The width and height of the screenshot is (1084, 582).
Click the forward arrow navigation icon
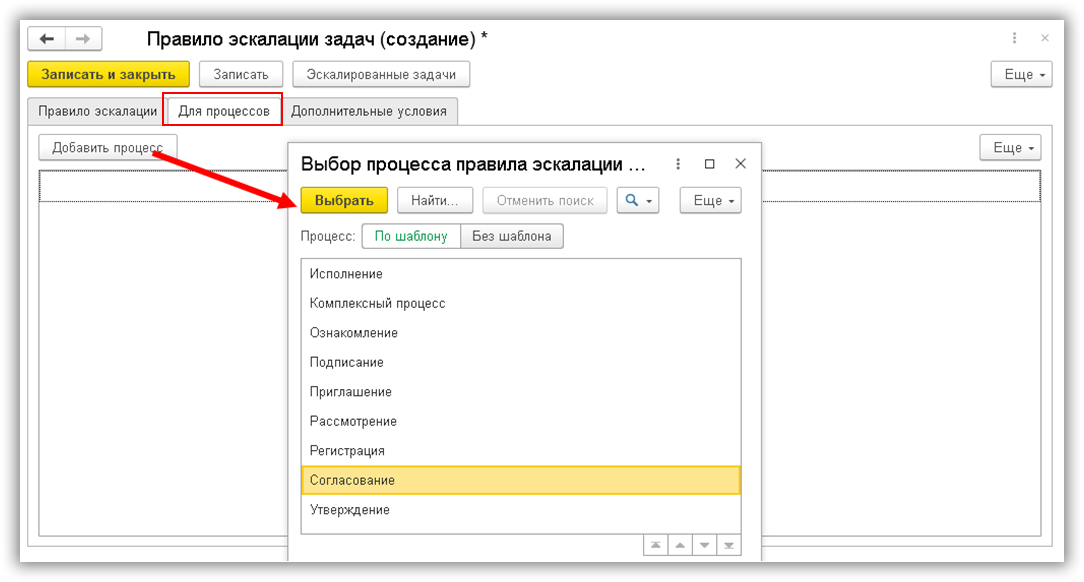click(x=82, y=39)
